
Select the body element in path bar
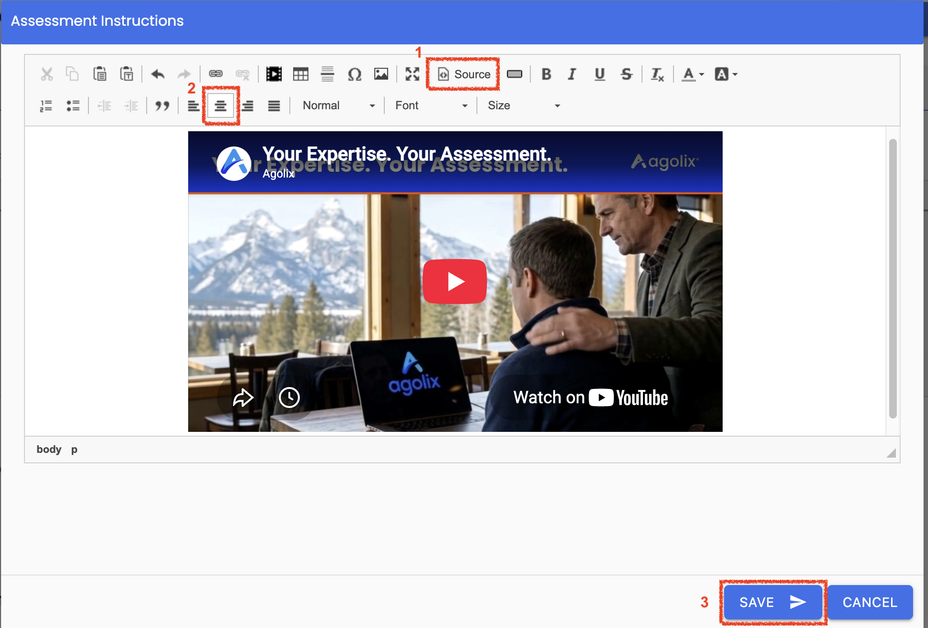click(x=49, y=449)
